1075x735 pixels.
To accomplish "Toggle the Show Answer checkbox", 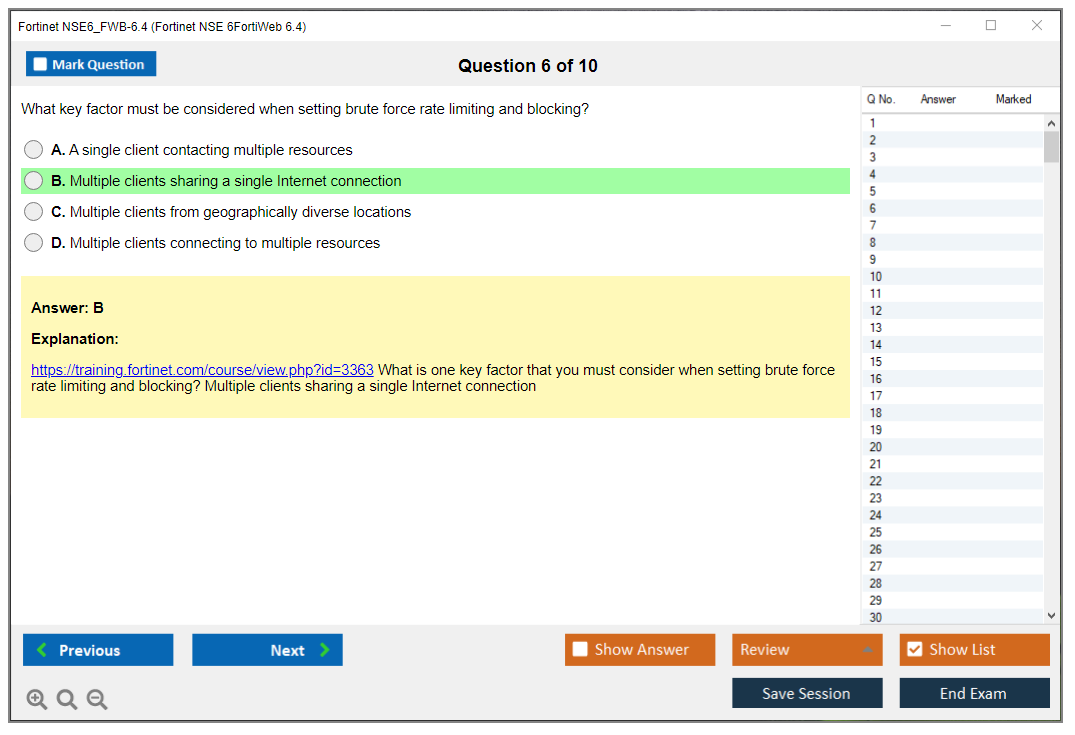I will (x=581, y=650).
